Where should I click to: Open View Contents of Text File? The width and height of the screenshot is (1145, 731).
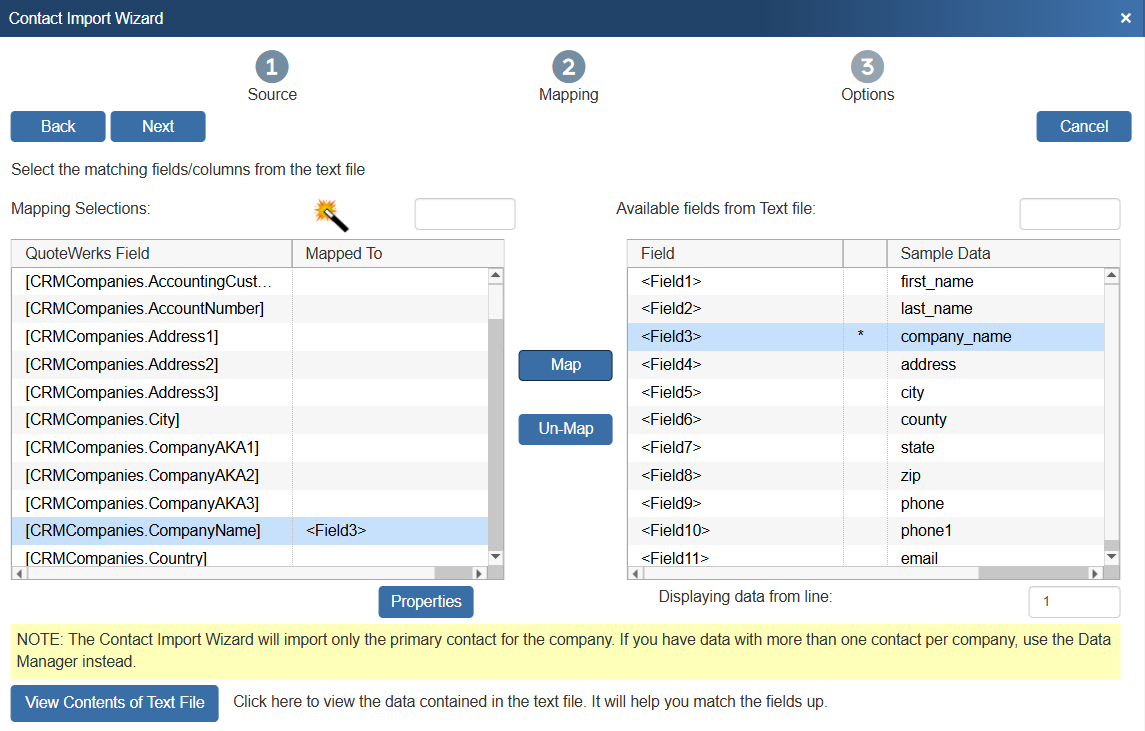click(x=115, y=702)
